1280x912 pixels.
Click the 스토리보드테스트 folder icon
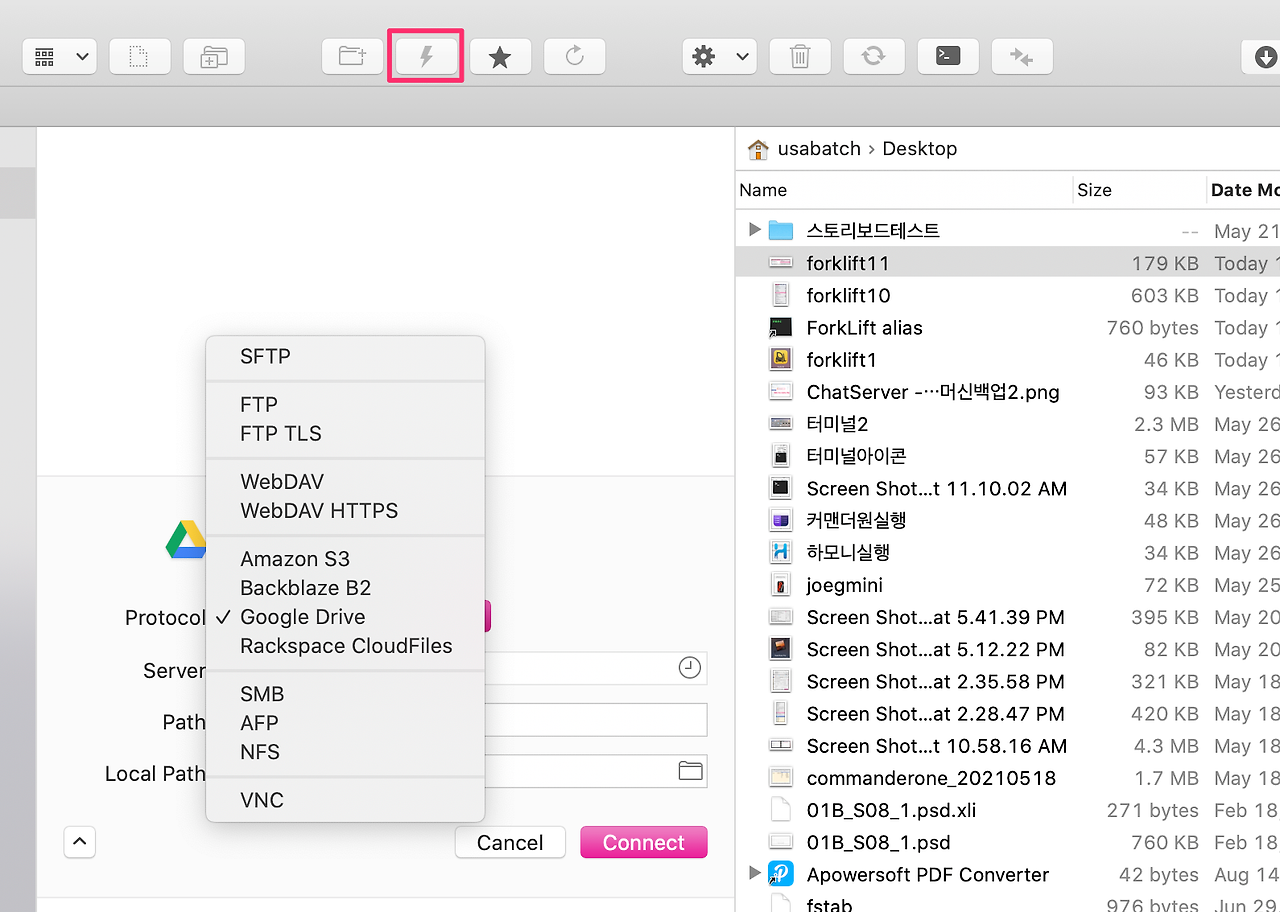tap(781, 230)
